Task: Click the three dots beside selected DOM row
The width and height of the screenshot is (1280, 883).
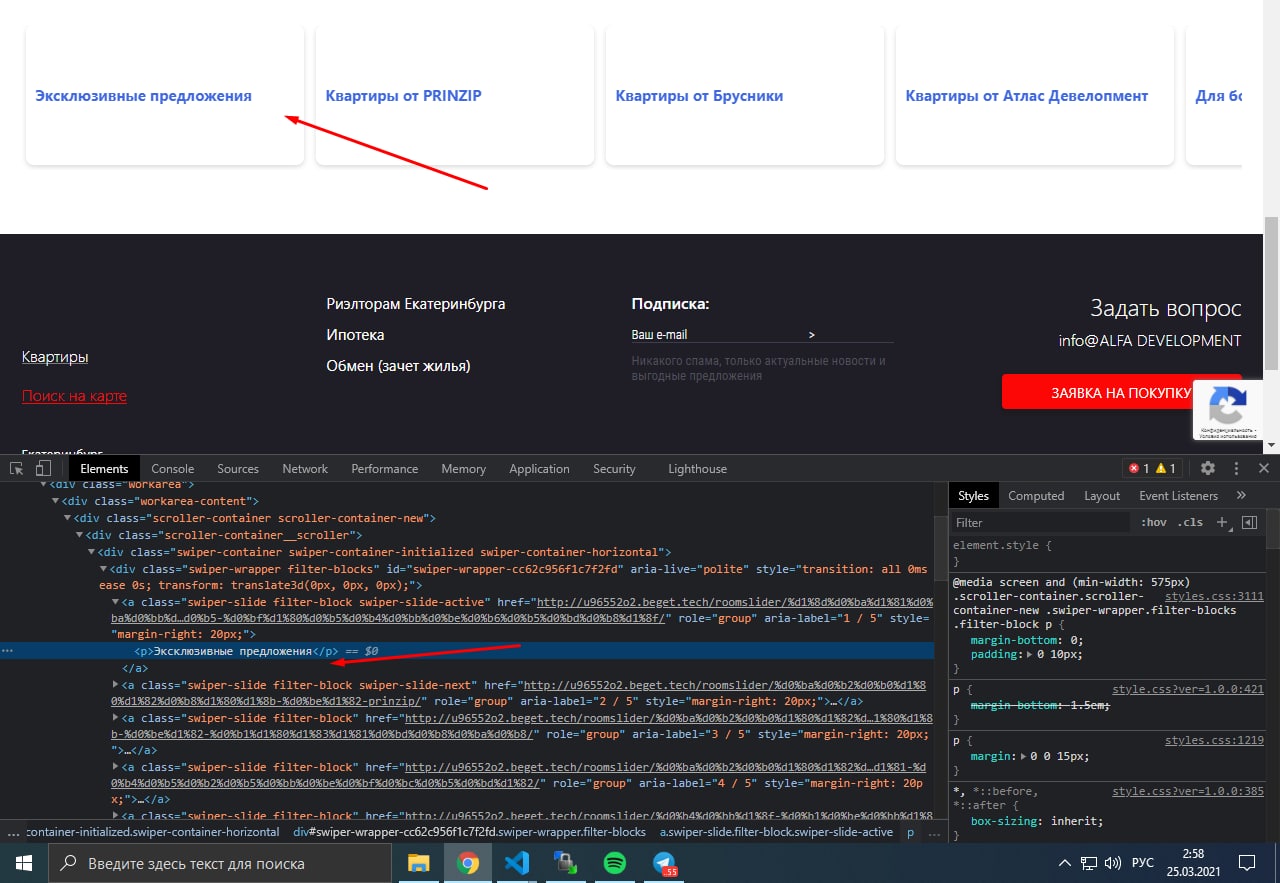Action: pos(8,651)
